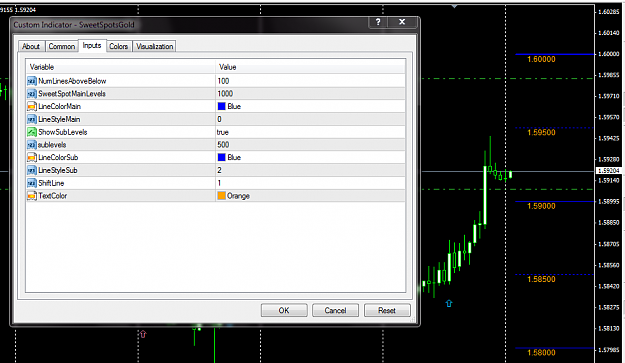The height and width of the screenshot is (363, 625).
Task: Click the 1.60000 orange level label on chart
Action: coord(541,59)
